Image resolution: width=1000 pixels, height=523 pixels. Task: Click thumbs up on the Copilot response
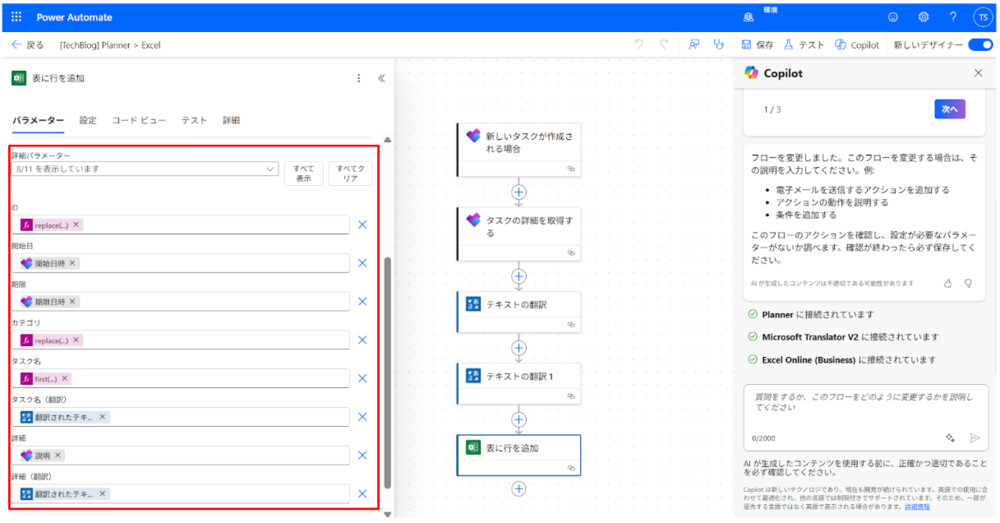click(948, 283)
